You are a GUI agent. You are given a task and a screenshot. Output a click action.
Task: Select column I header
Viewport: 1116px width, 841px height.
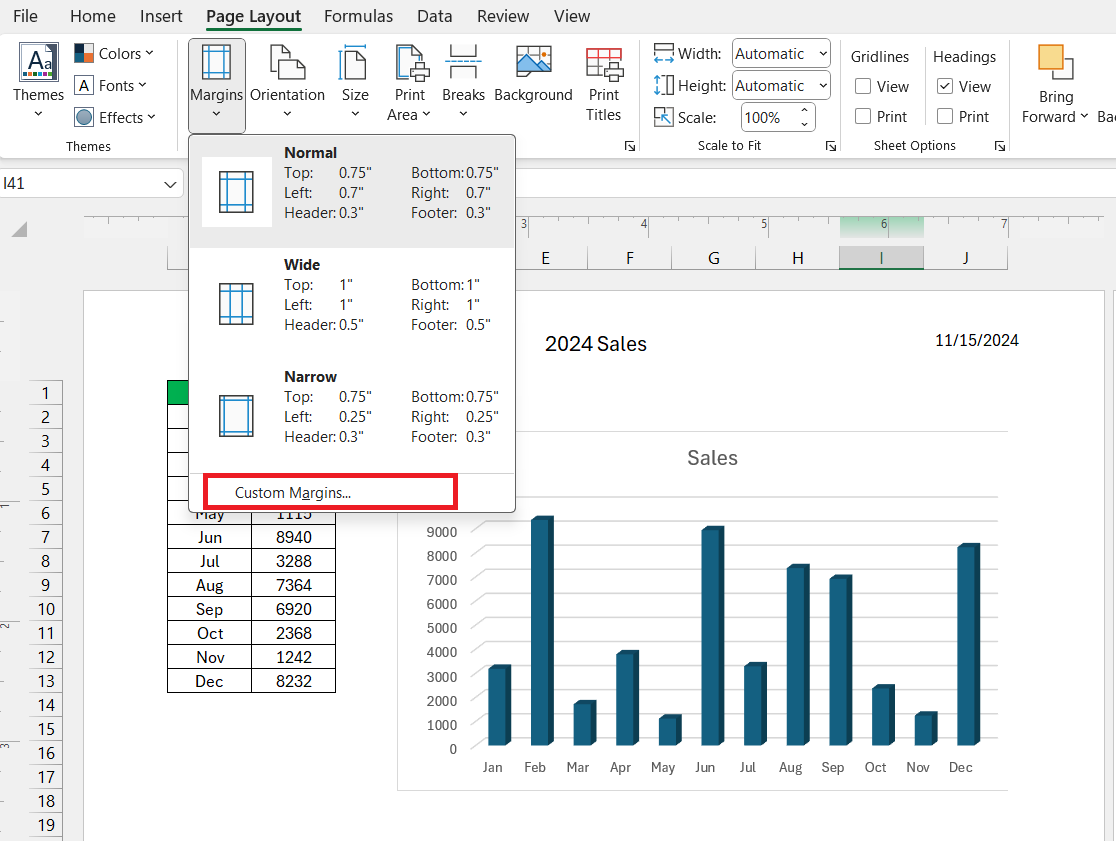coord(881,258)
